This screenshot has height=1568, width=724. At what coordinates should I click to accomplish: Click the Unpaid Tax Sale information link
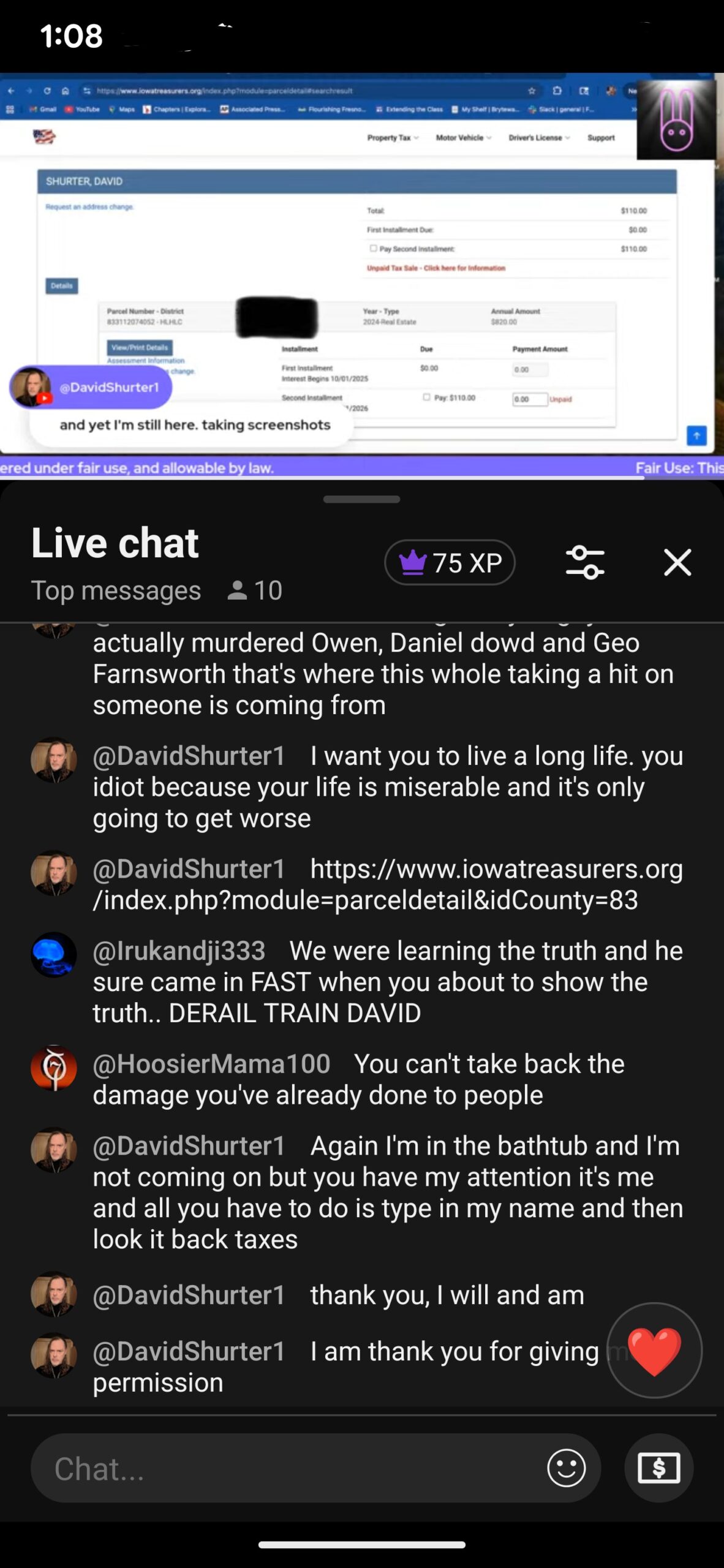[x=436, y=268]
